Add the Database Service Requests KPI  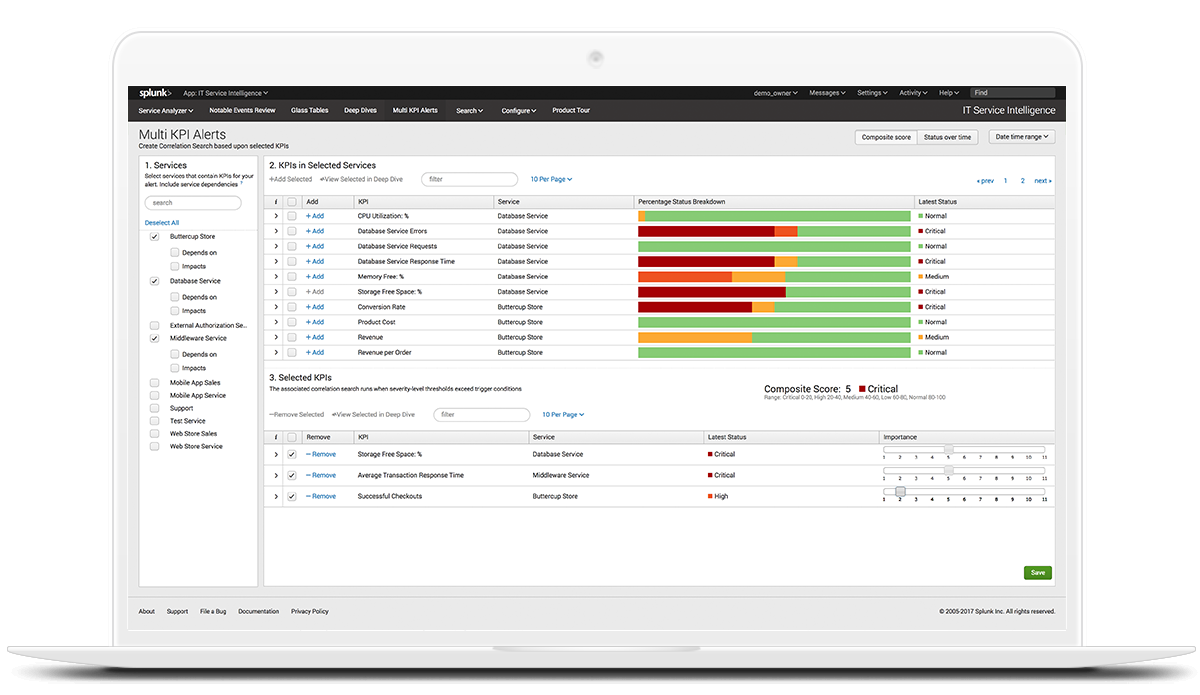point(315,246)
